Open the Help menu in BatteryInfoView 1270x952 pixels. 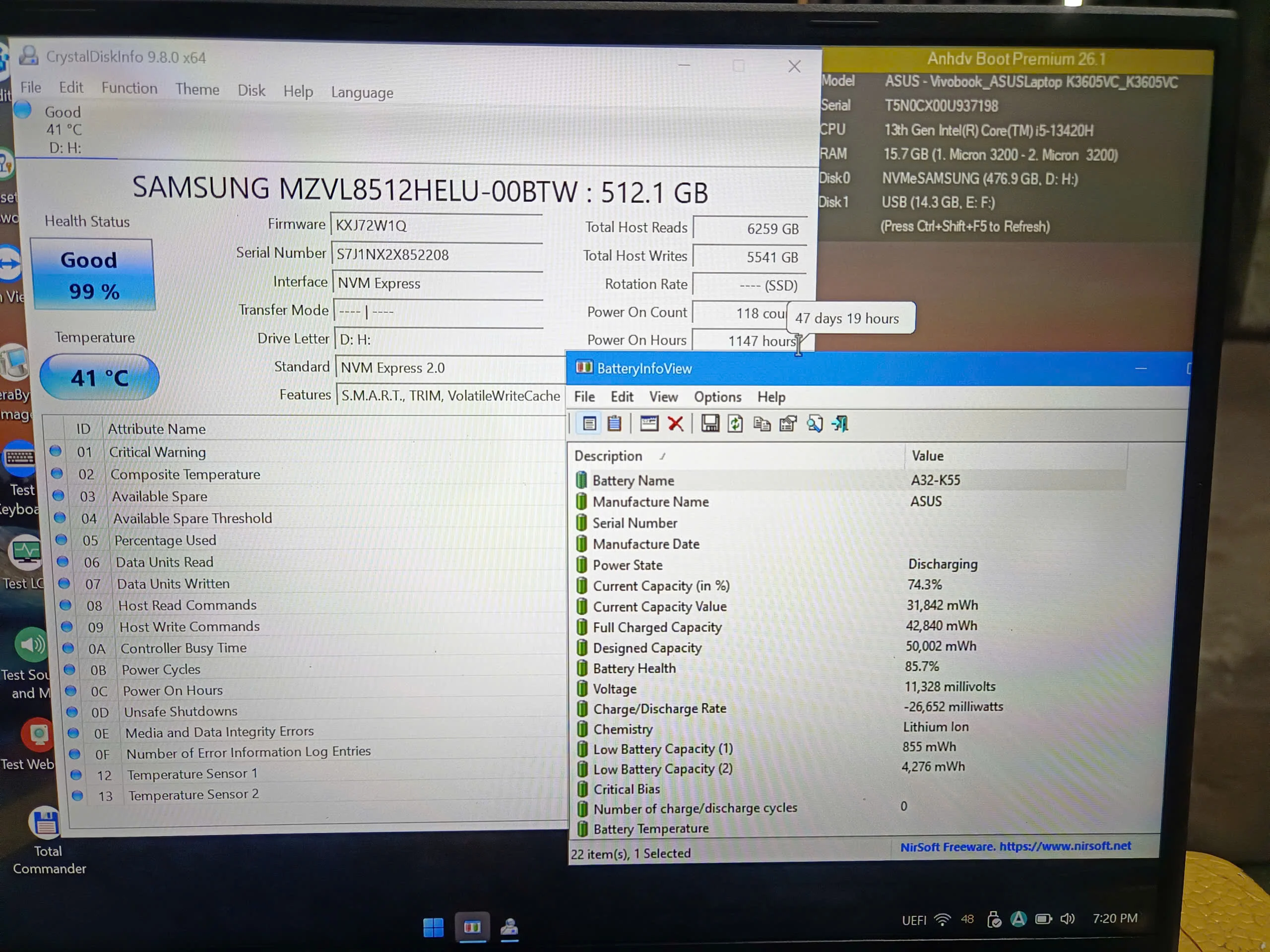(x=771, y=397)
